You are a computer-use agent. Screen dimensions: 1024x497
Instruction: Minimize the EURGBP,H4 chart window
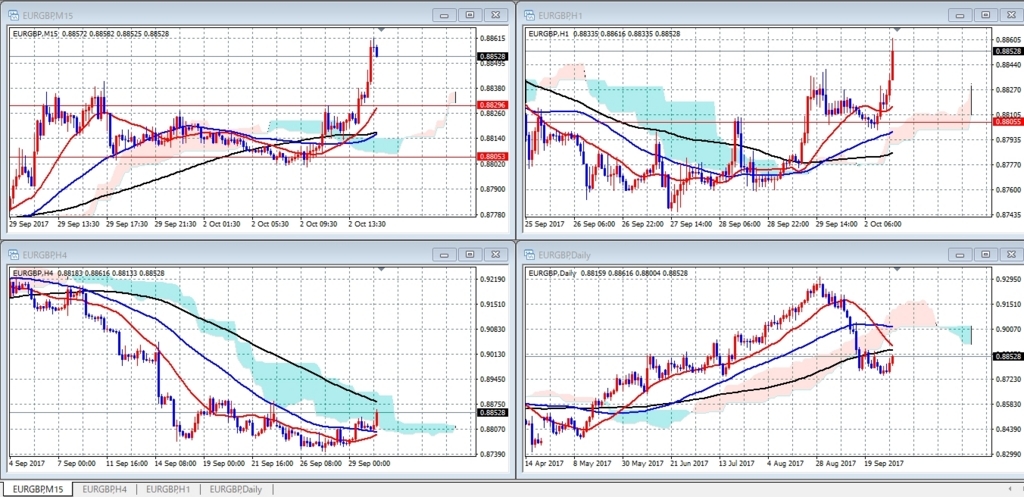(x=445, y=255)
